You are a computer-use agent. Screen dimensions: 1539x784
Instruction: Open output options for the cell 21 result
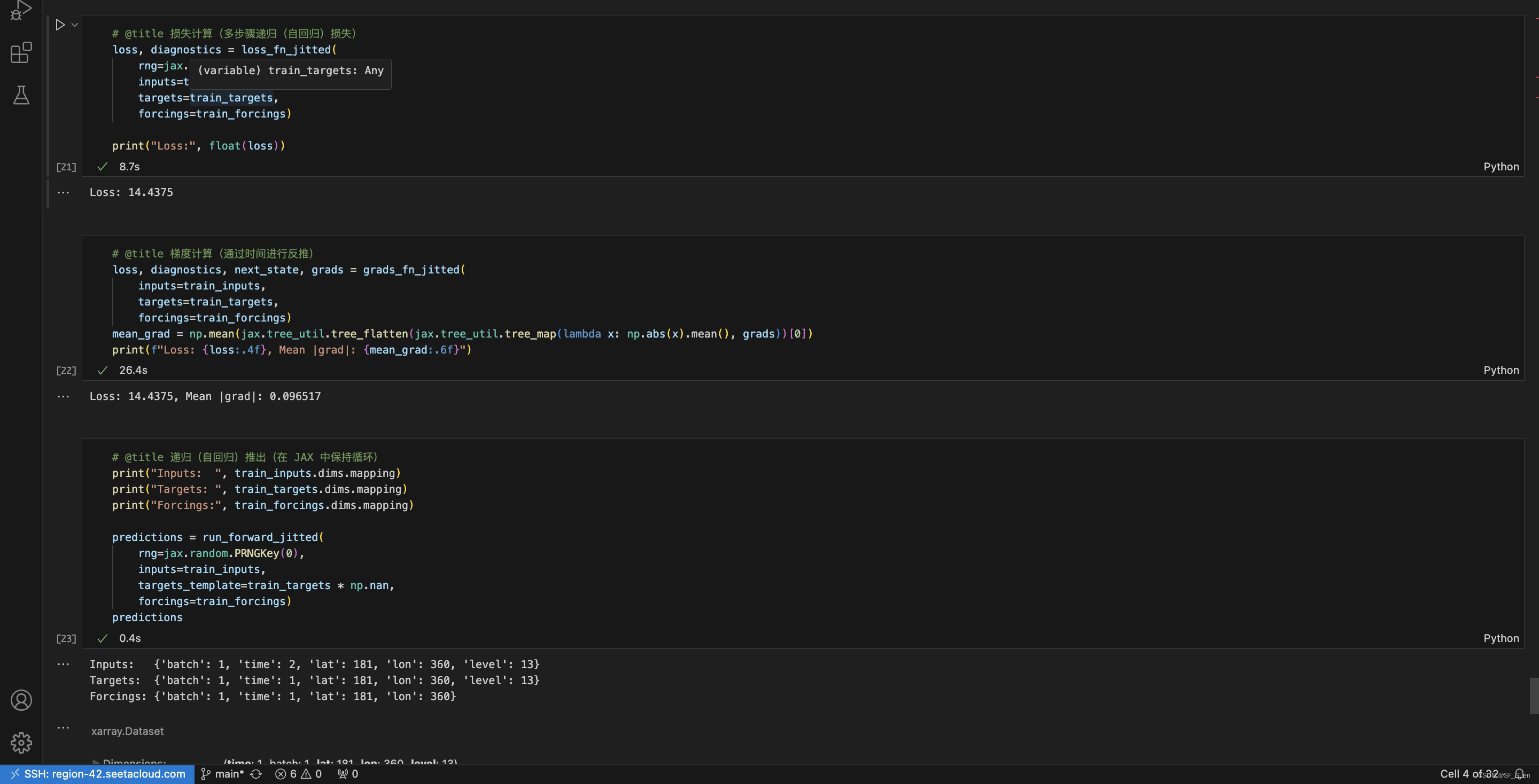63,192
